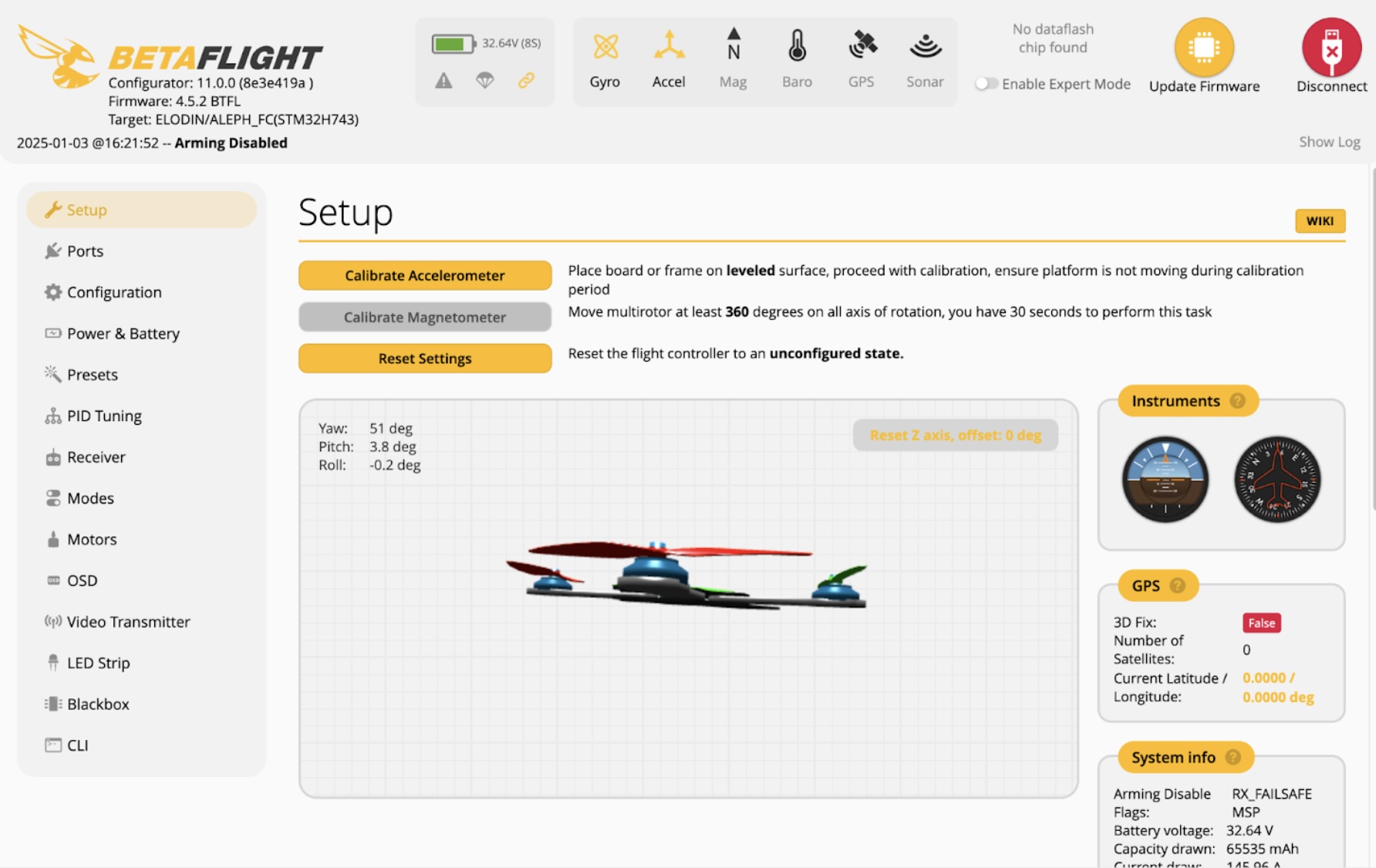Click the battery level icon
This screenshot has height=868, width=1376.
pyautogui.click(x=453, y=44)
